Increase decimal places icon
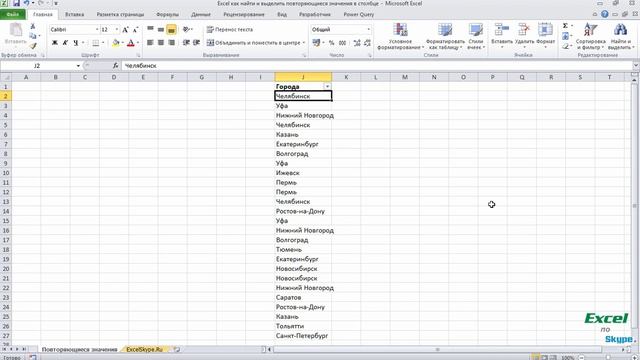Viewport: 640px width, 360px height. (357, 42)
